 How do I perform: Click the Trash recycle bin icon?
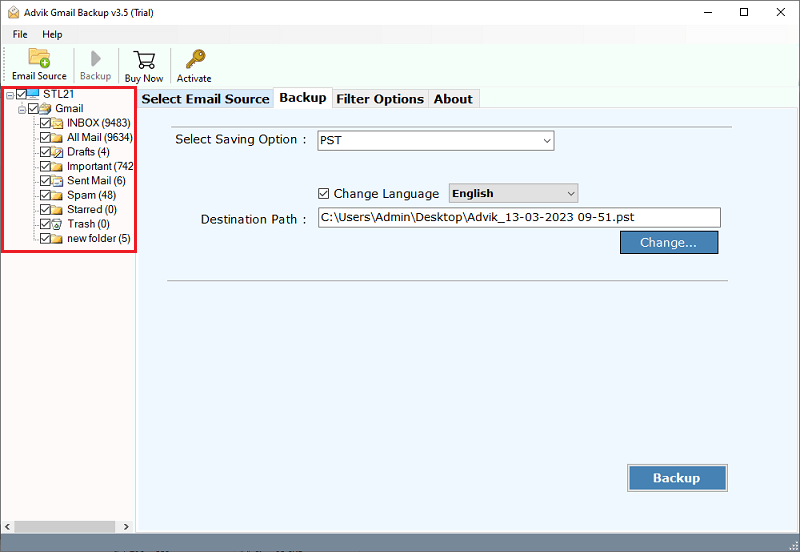(x=57, y=224)
